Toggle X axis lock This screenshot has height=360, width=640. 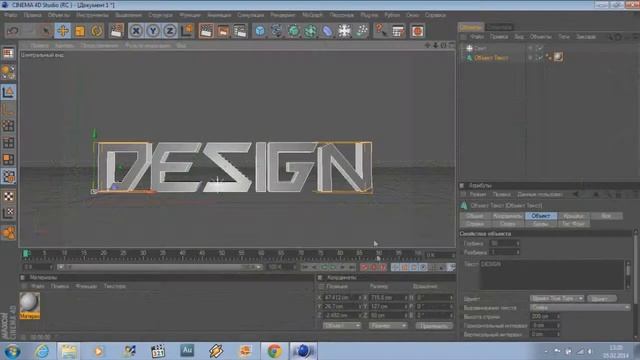click(136, 31)
